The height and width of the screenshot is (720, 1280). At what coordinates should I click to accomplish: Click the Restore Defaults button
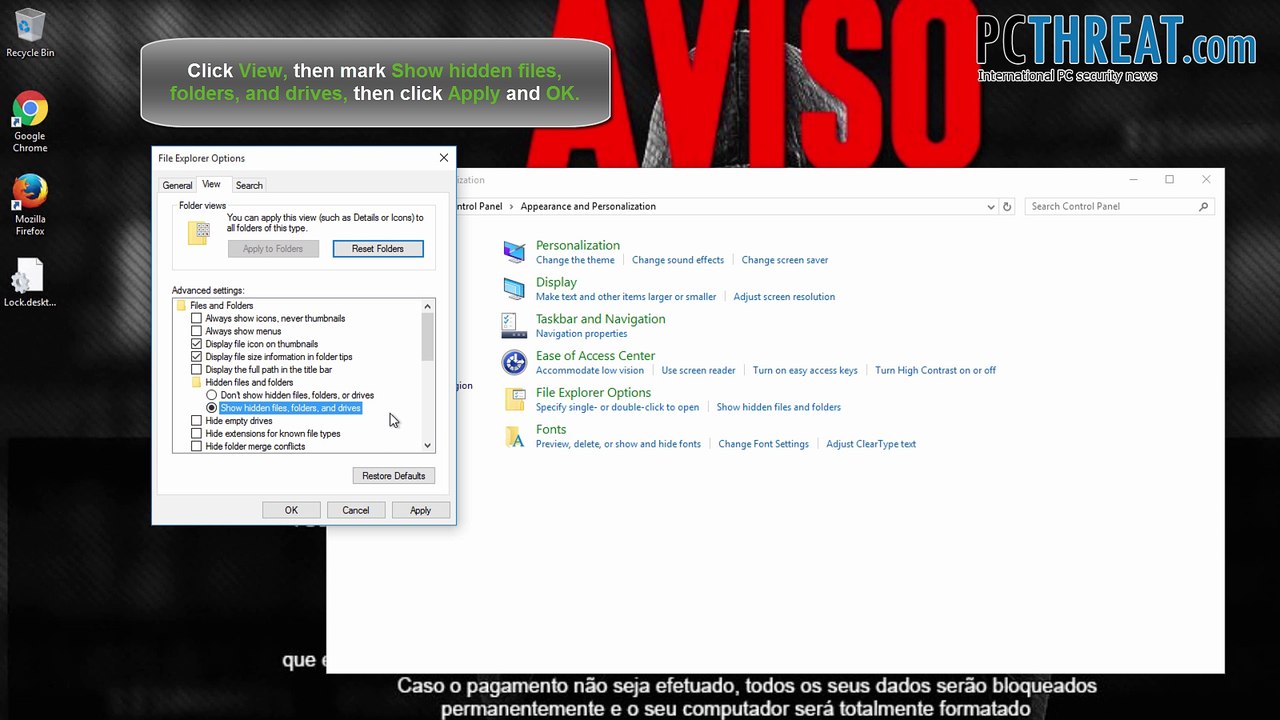click(394, 476)
